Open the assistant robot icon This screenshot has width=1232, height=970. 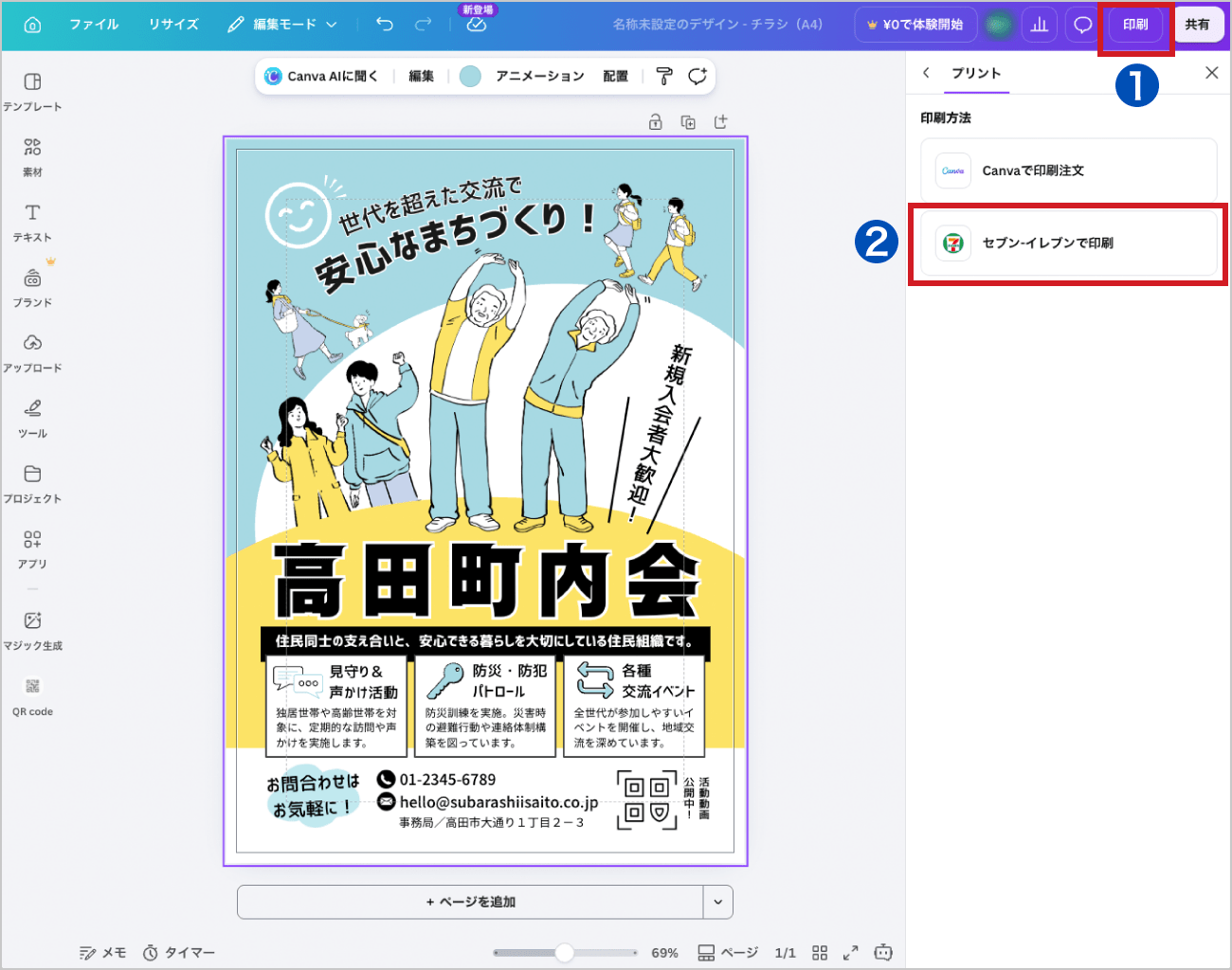[x=883, y=952]
